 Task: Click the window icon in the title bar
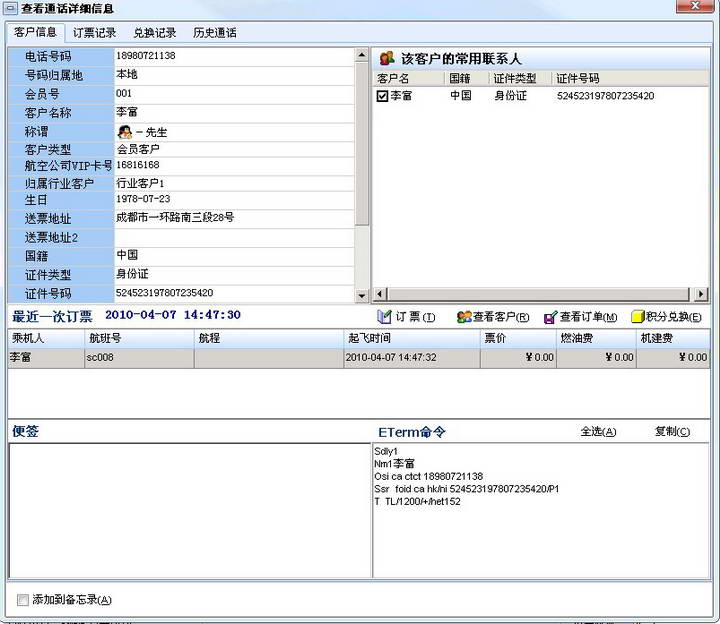coord(10,8)
